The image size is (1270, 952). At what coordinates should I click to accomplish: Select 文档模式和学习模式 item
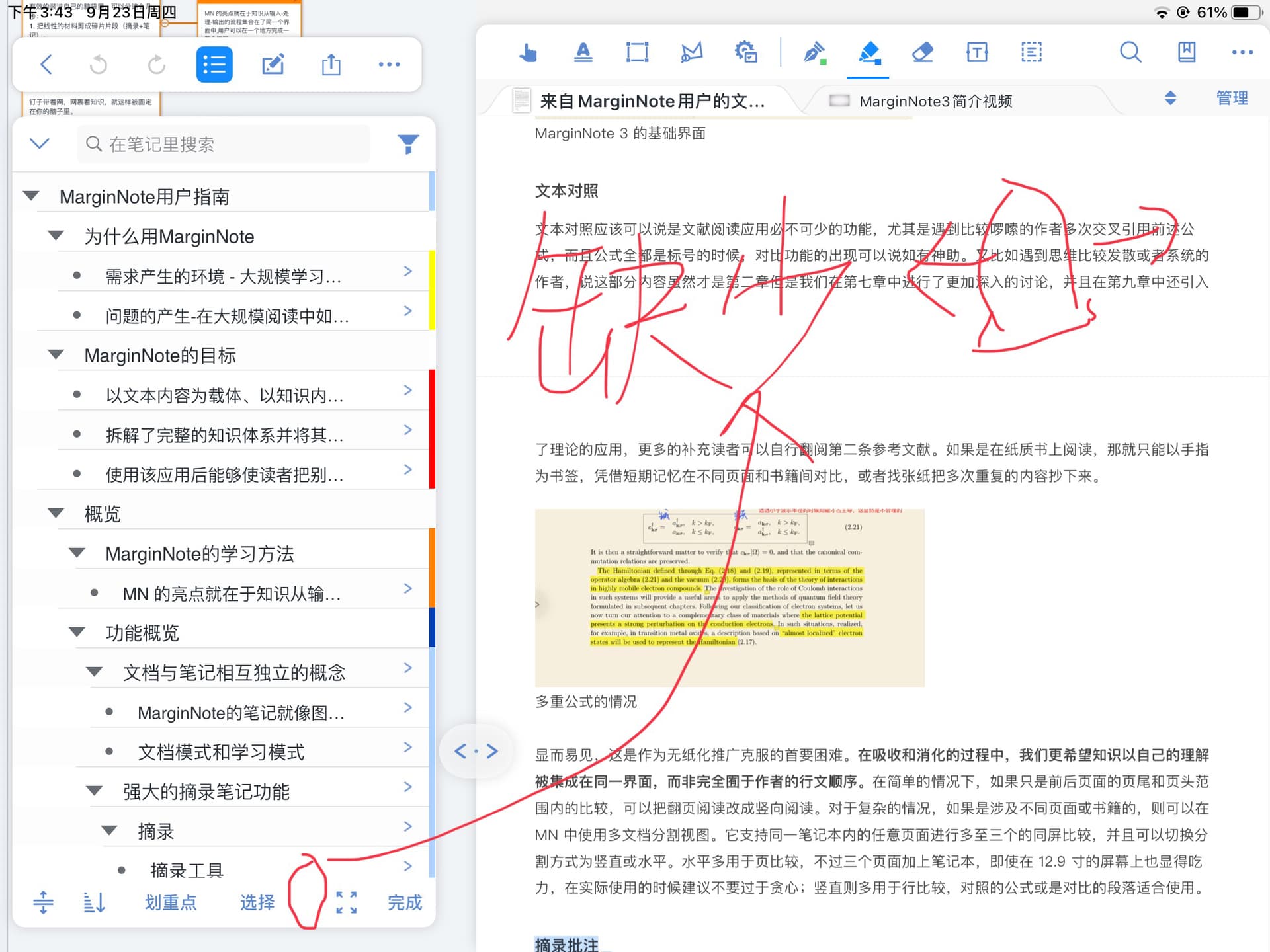[x=221, y=752]
